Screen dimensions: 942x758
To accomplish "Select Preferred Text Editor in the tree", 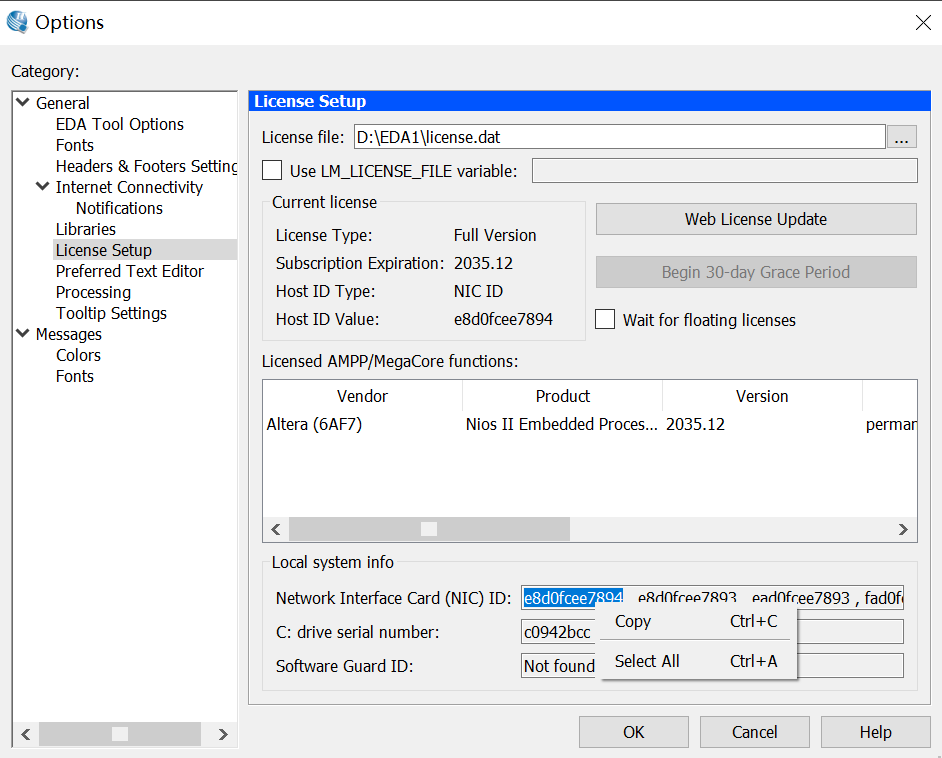I will click(129, 271).
